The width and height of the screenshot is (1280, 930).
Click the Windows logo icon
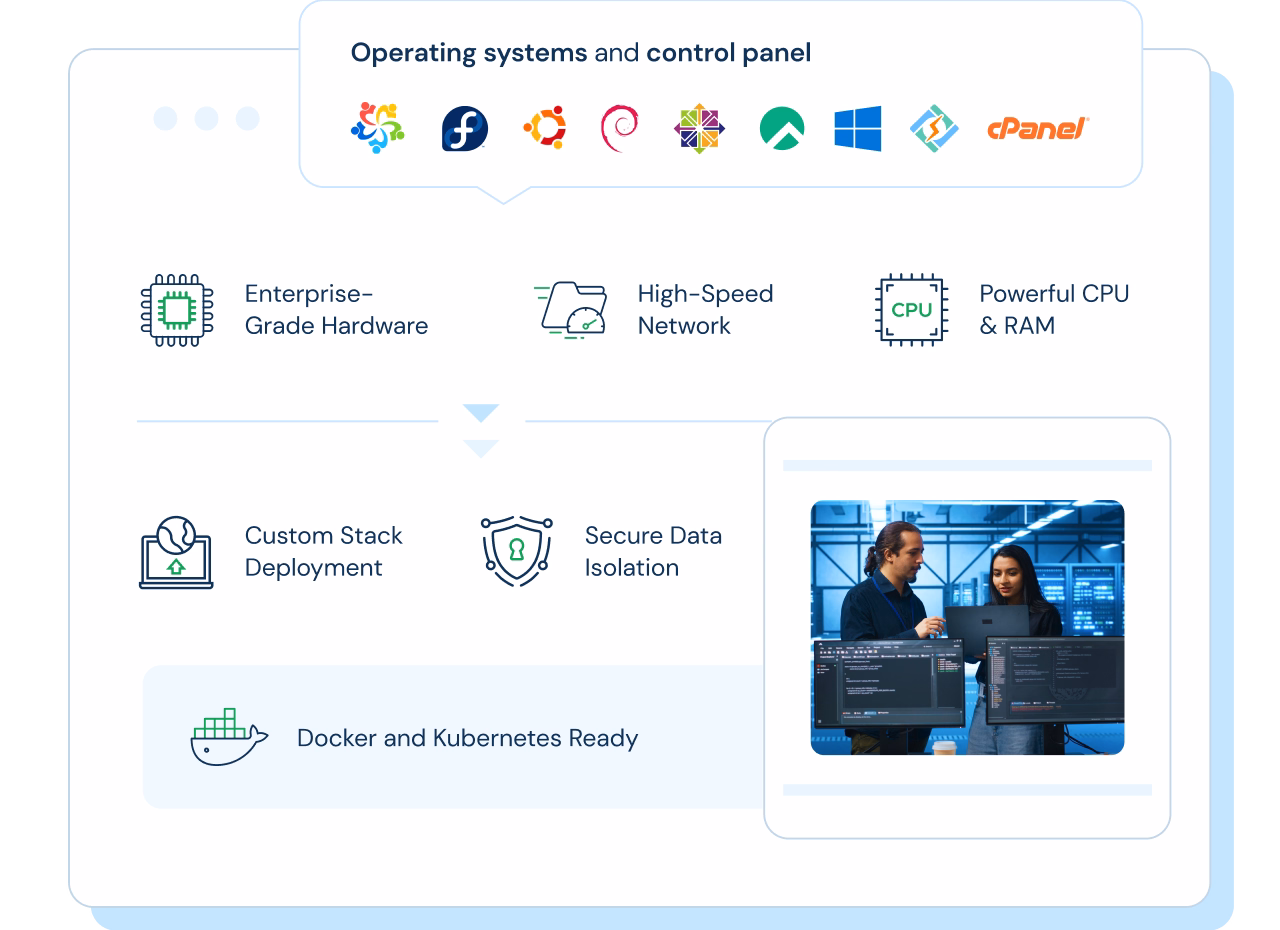coord(858,129)
